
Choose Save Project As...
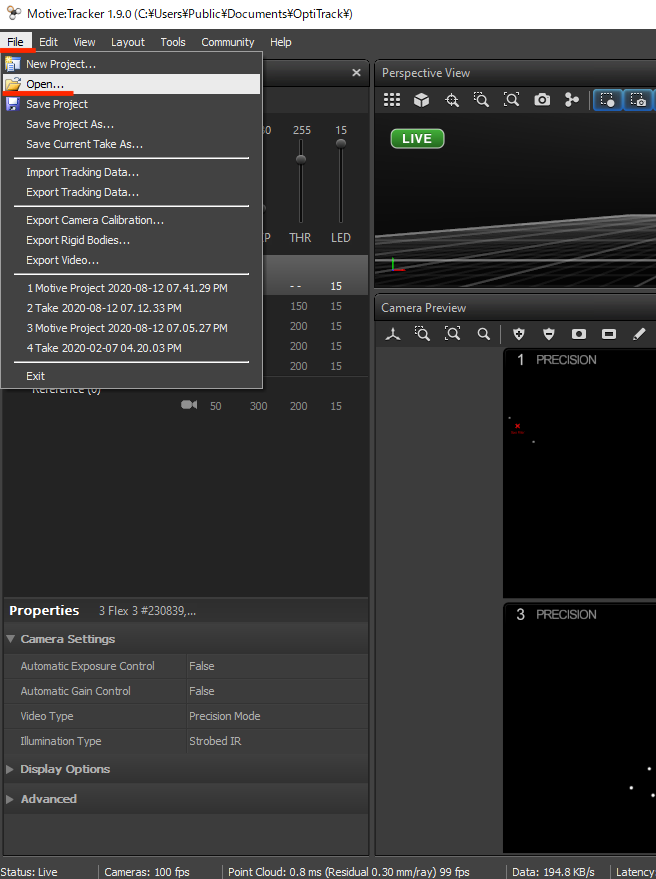[132, 124]
